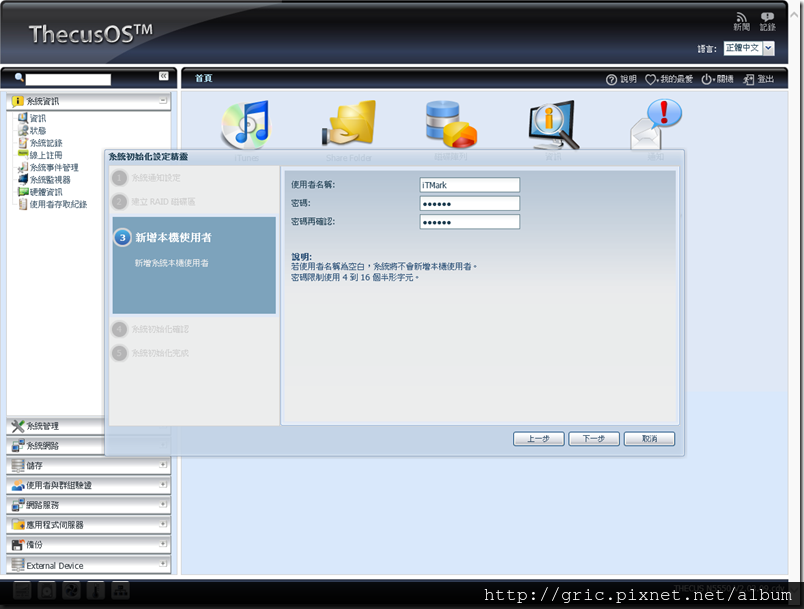Open the notification mail shortcut icon
The width and height of the screenshot is (804, 609).
click(656, 124)
